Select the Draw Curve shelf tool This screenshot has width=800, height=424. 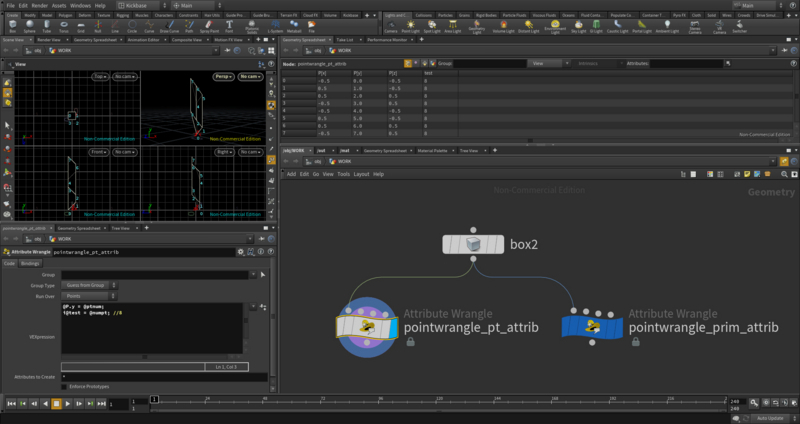[x=169, y=26]
